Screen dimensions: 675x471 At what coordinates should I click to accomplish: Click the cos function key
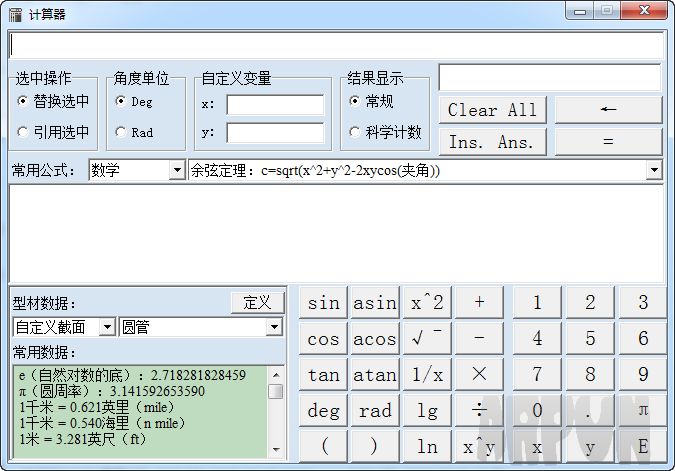click(323, 338)
